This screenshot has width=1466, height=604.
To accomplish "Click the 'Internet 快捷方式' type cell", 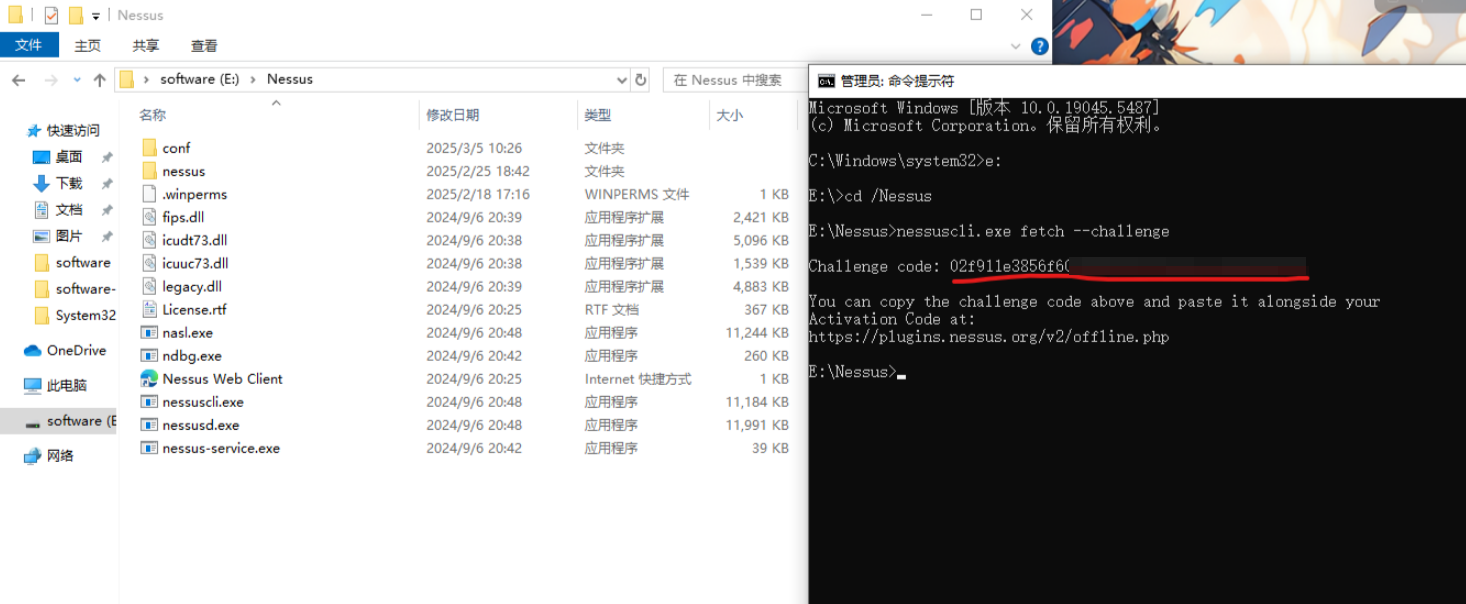I will coord(638,379).
